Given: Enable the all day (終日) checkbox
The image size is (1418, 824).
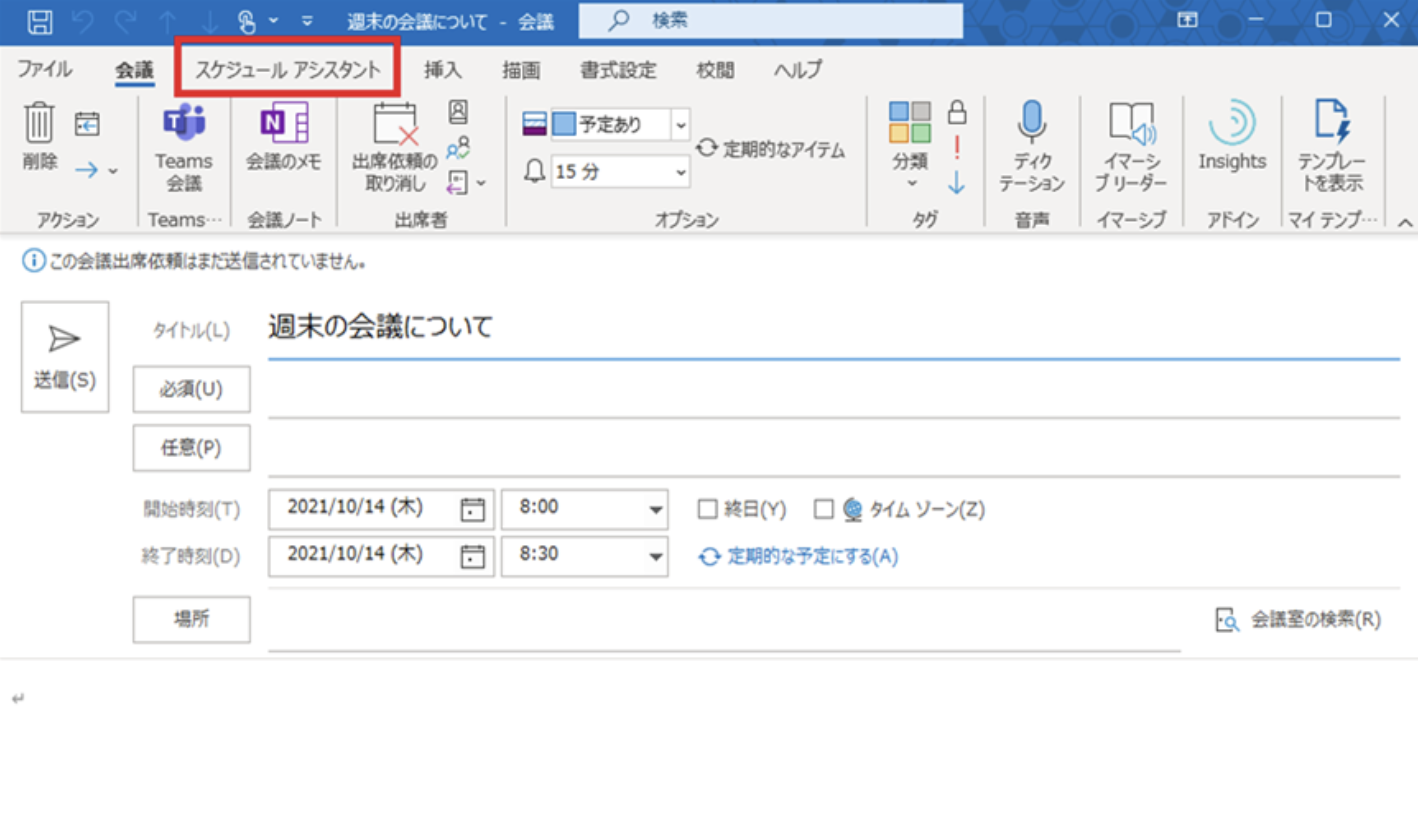Looking at the screenshot, I should coord(708,510).
